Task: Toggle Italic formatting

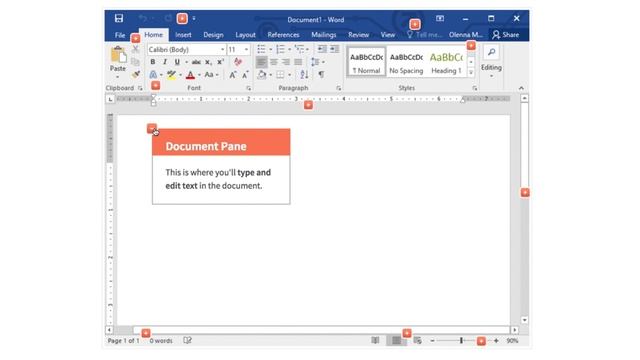Action: (x=165, y=62)
